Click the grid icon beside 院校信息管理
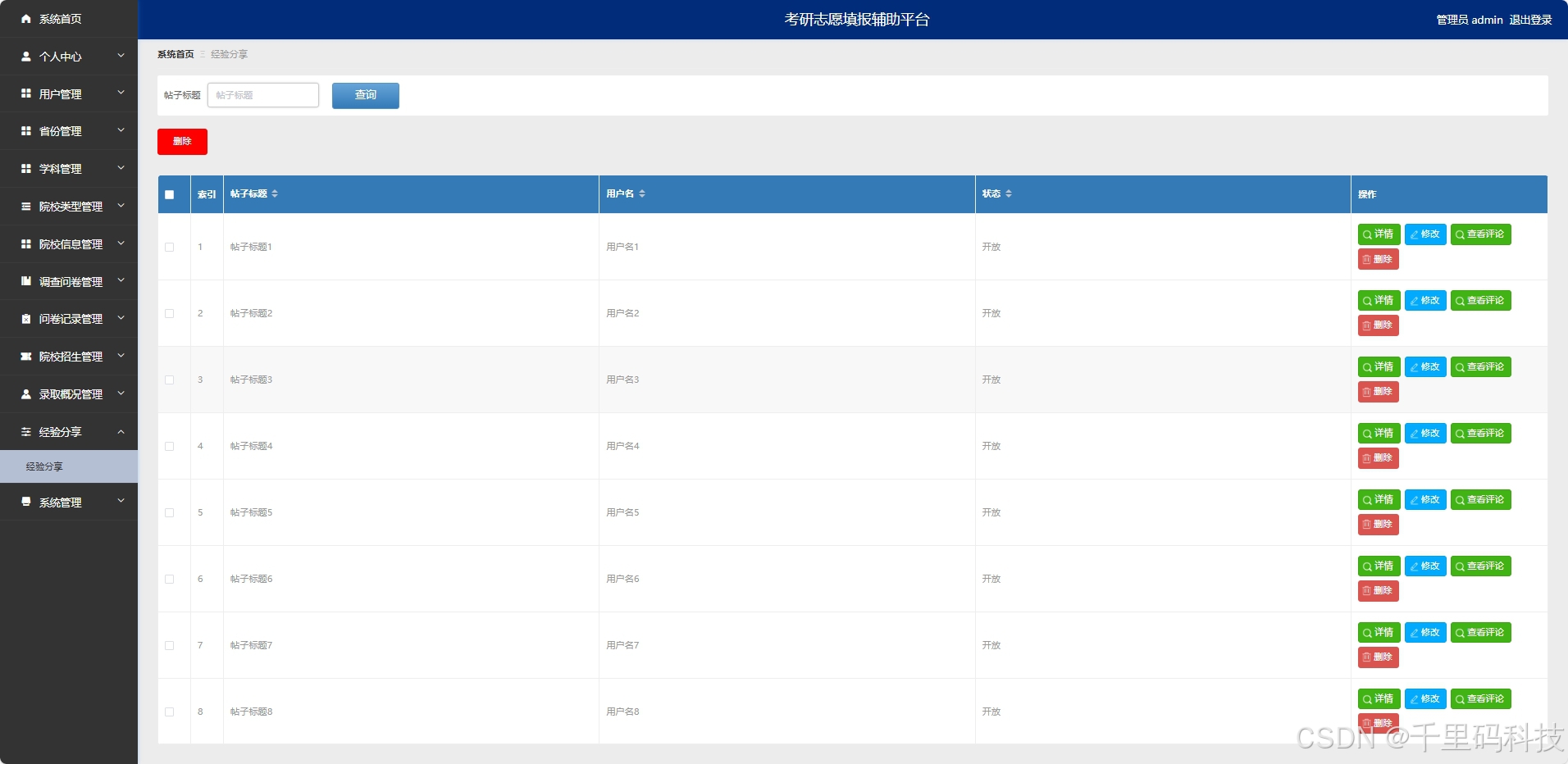This screenshot has height=764, width=1568. coord(26,243)
